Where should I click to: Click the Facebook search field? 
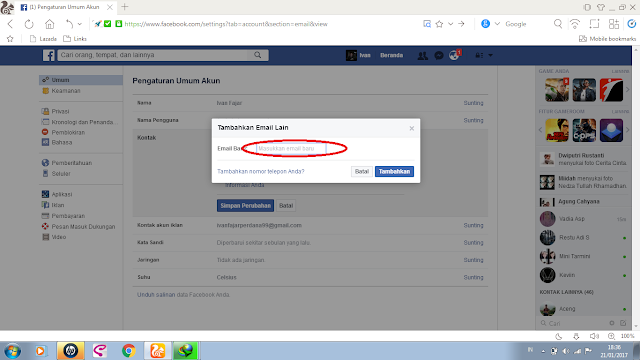point(153,55)
